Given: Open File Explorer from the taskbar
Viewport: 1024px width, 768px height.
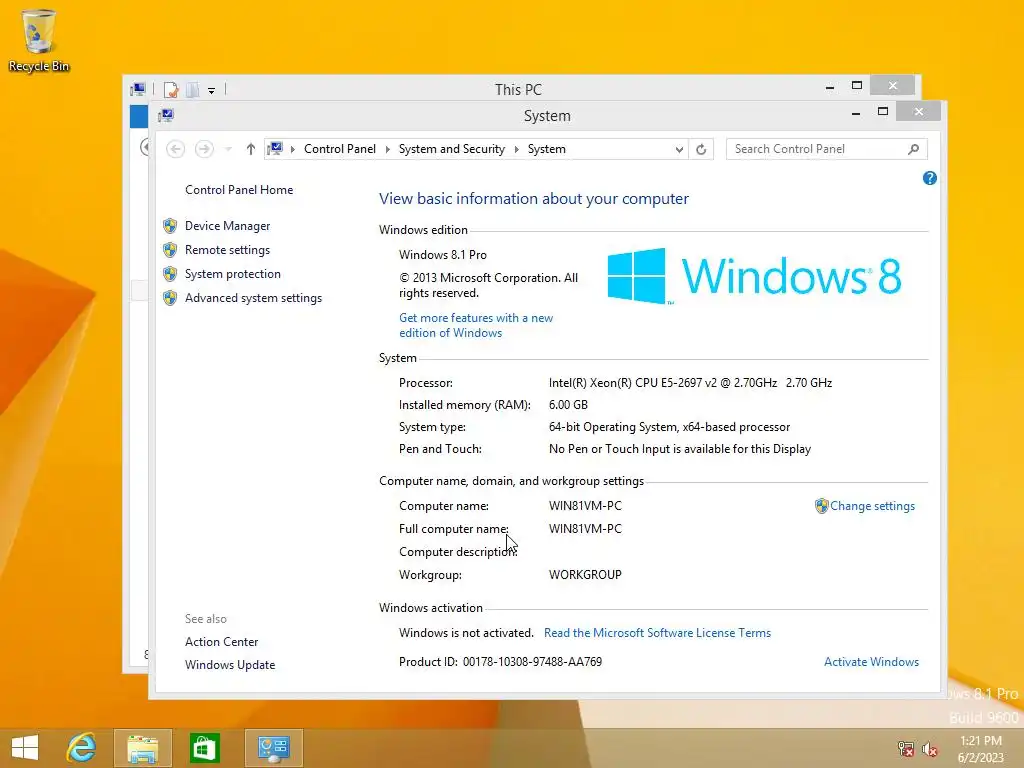Looking at the screenshot, I should 142,748.
